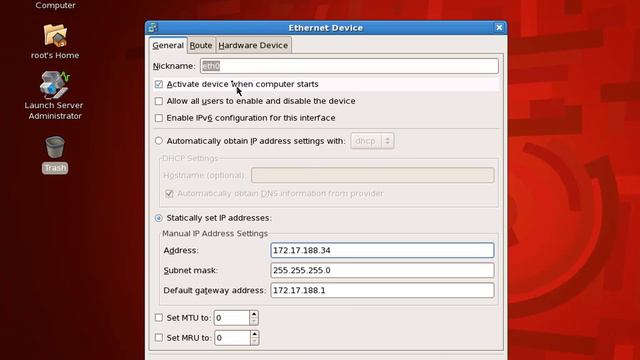Click the Subnet mask field
Viewport: 640px width, 360px height.
click(382, 270)
